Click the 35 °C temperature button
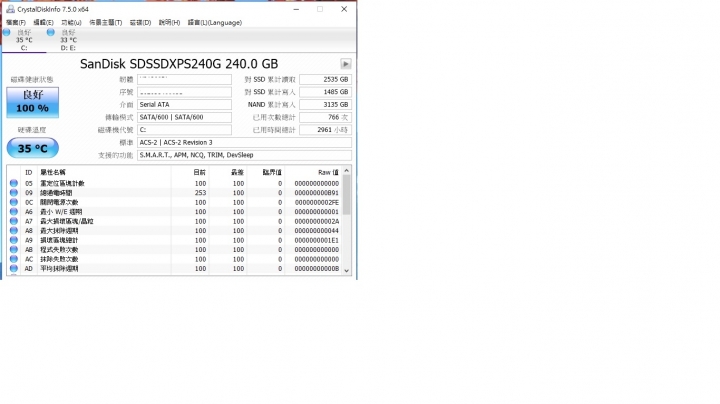Viewport: 720px width, 404px height. [33, 148]
